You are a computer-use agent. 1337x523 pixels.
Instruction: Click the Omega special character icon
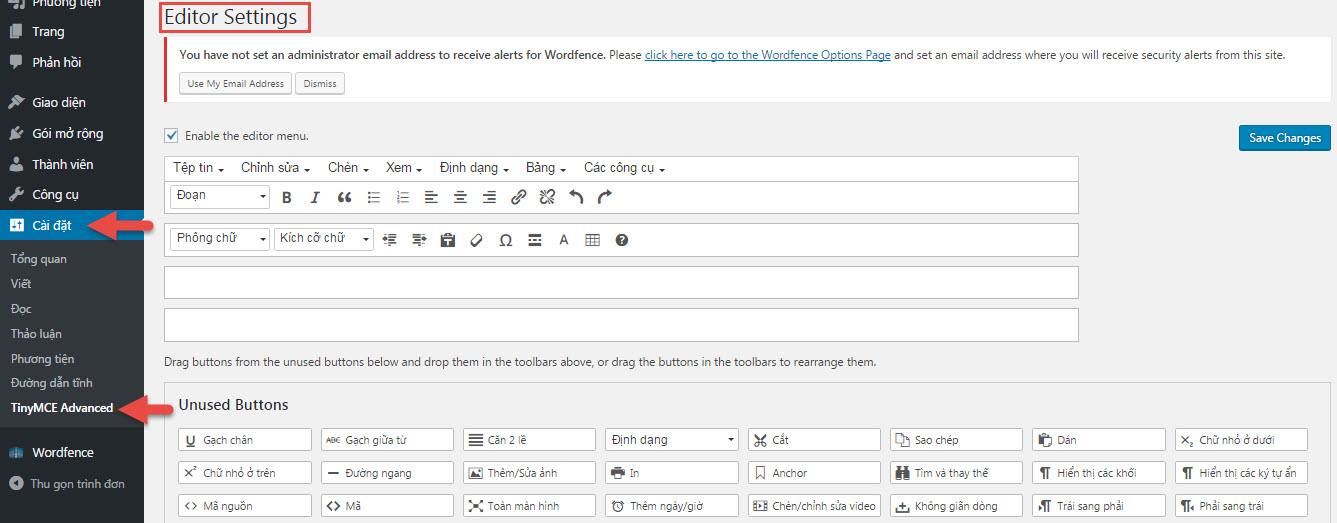click(505, 240)
